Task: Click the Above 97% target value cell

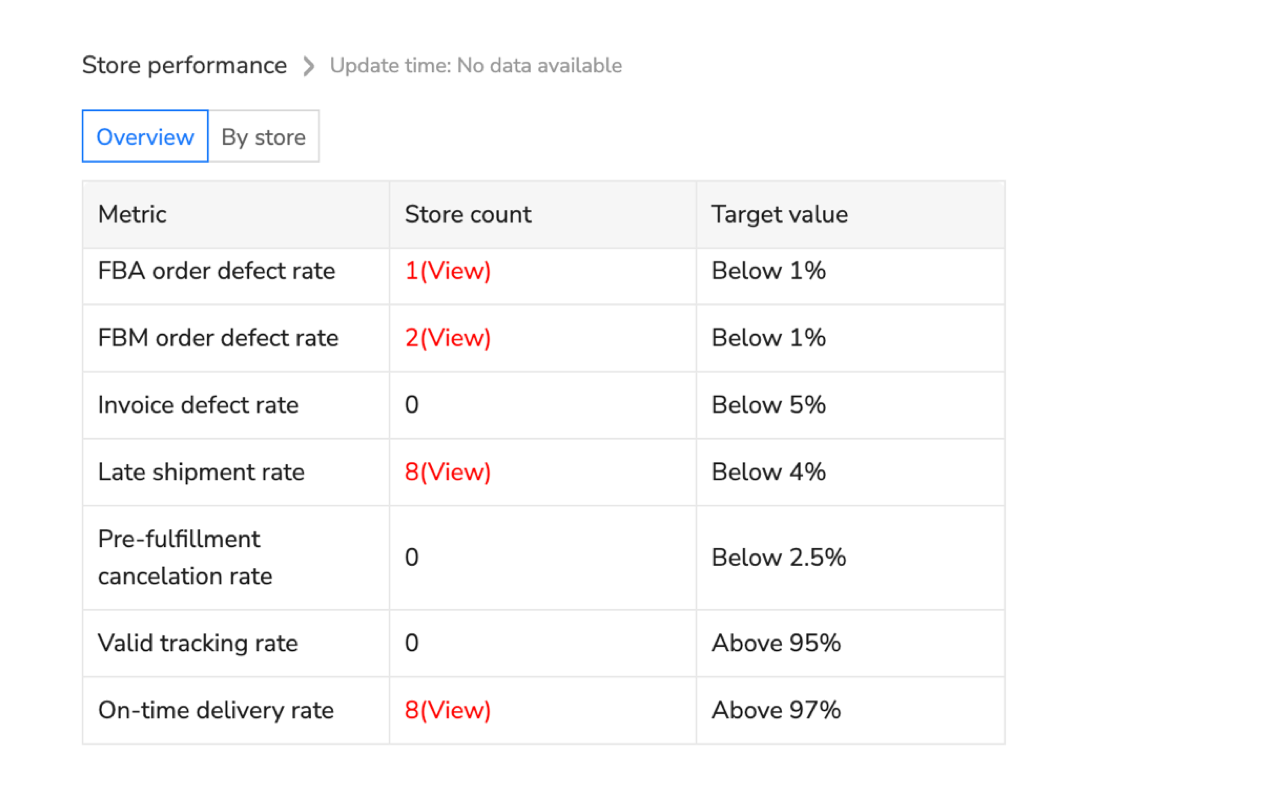Action: click(x=776, y=710)
